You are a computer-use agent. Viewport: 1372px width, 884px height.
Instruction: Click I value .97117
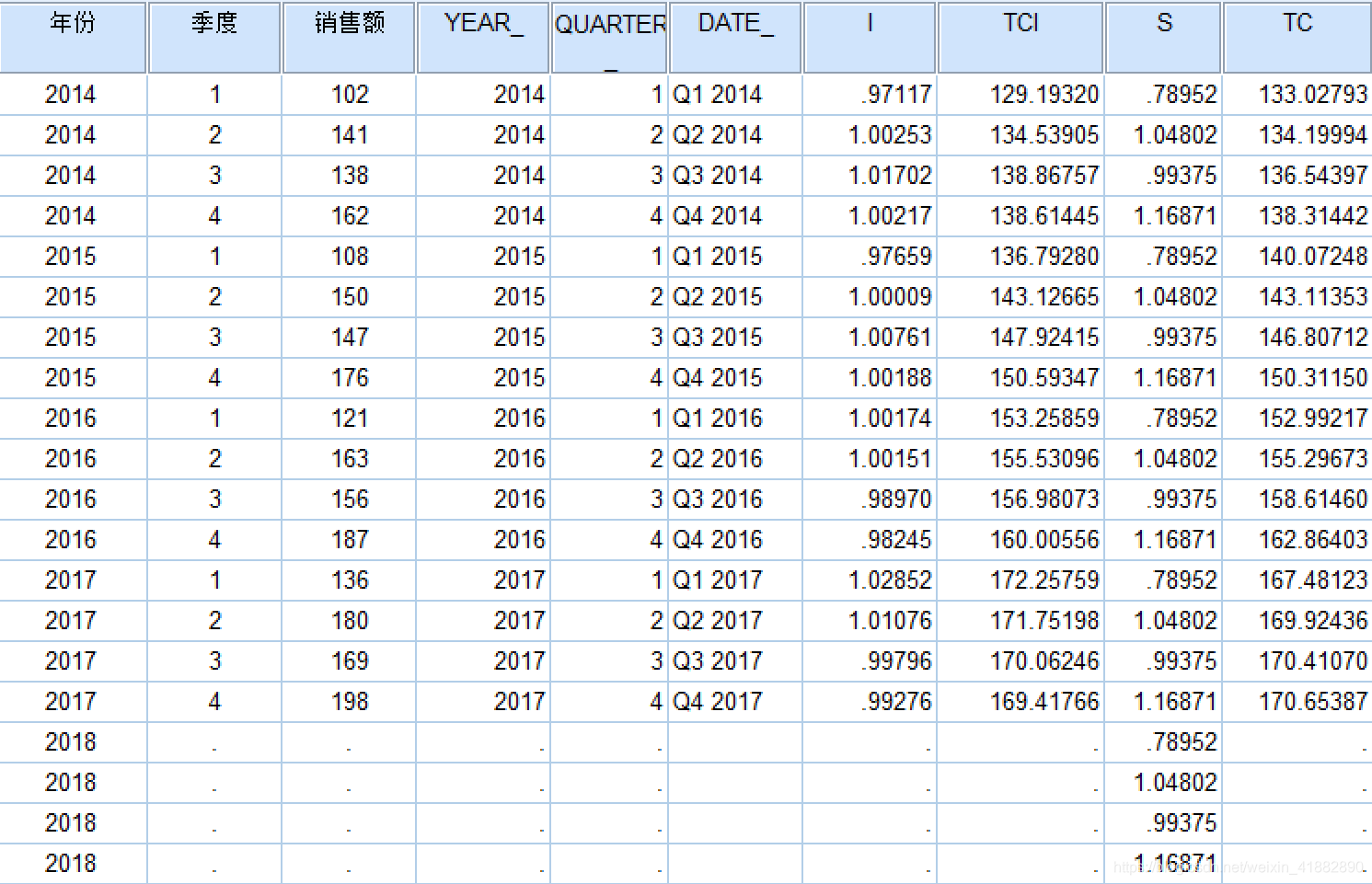coord(870,95)
